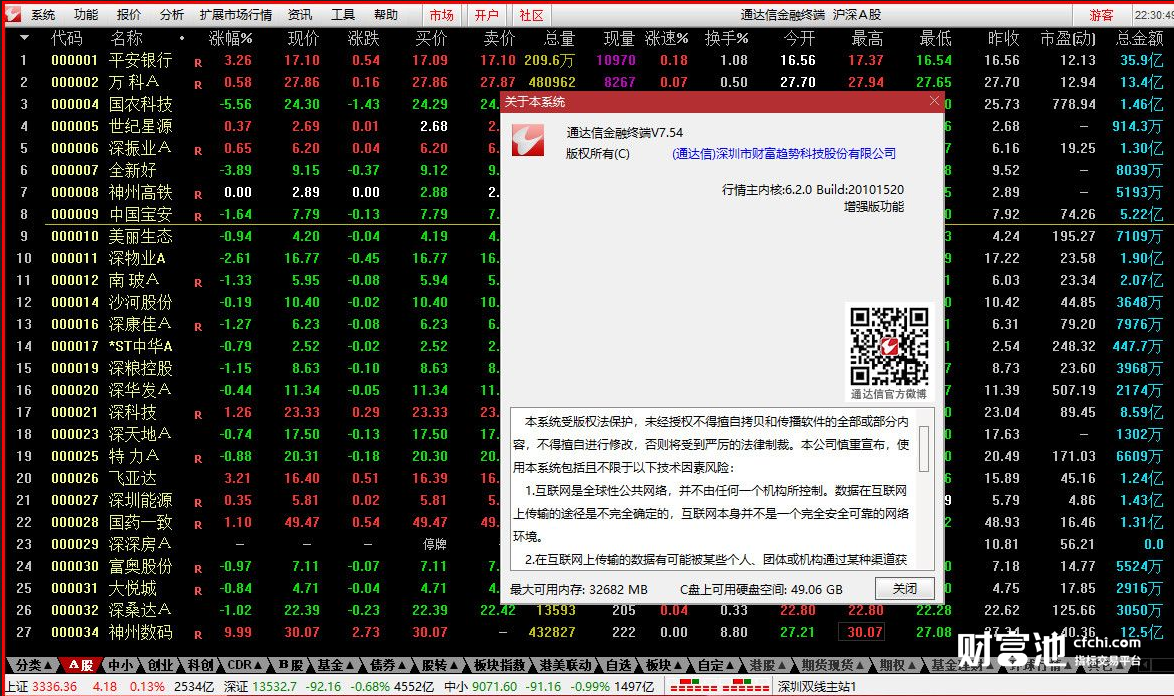
Task: Expand the 债券 tab menu
Action: point(388,665)
